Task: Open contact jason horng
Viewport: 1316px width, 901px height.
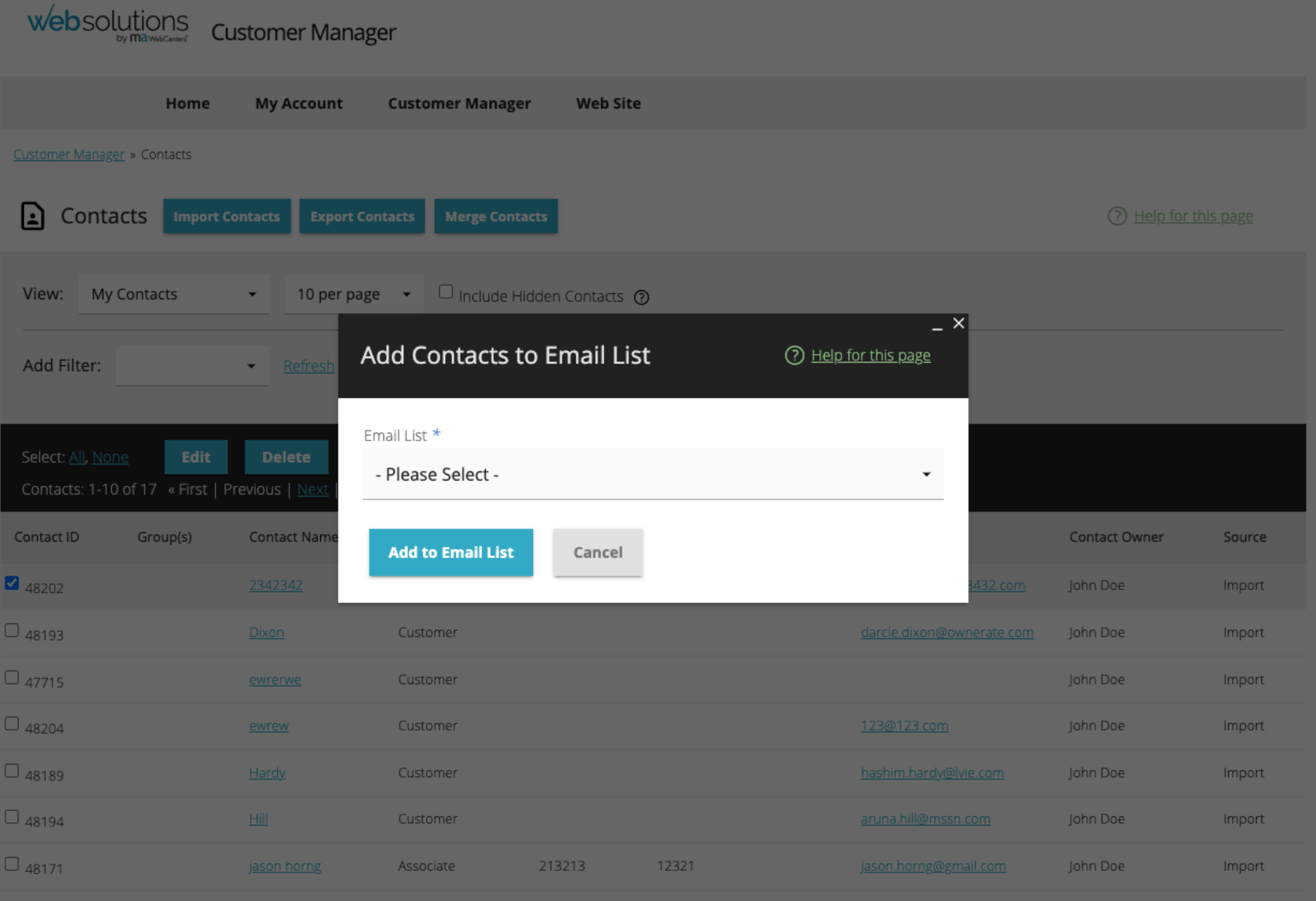Action: click(x=285, y=866)
